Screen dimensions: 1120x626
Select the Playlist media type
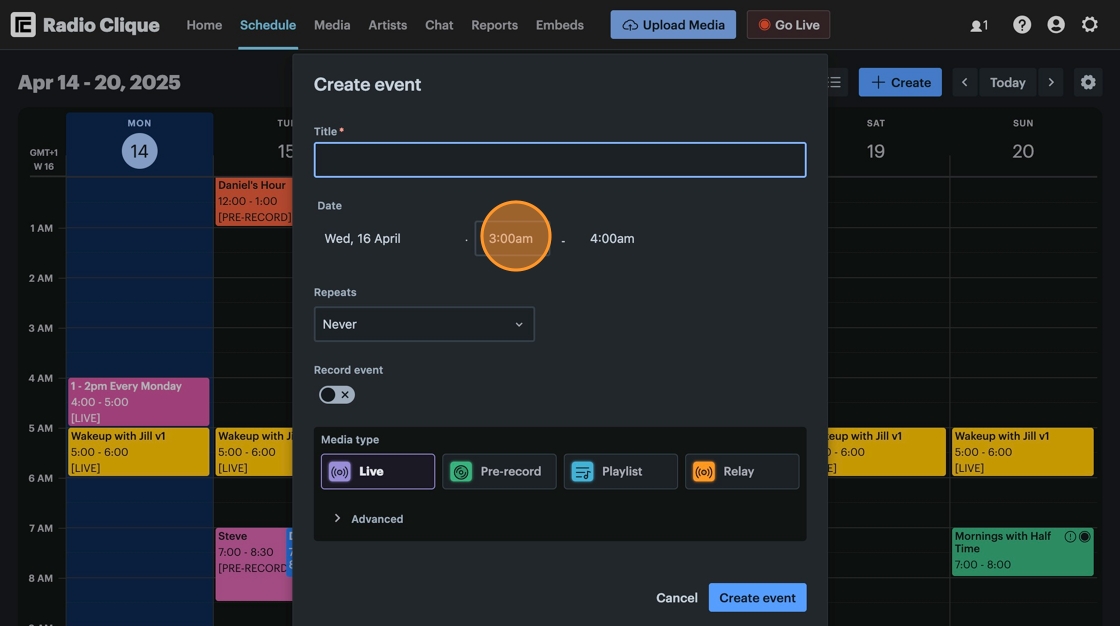point(621,472)
